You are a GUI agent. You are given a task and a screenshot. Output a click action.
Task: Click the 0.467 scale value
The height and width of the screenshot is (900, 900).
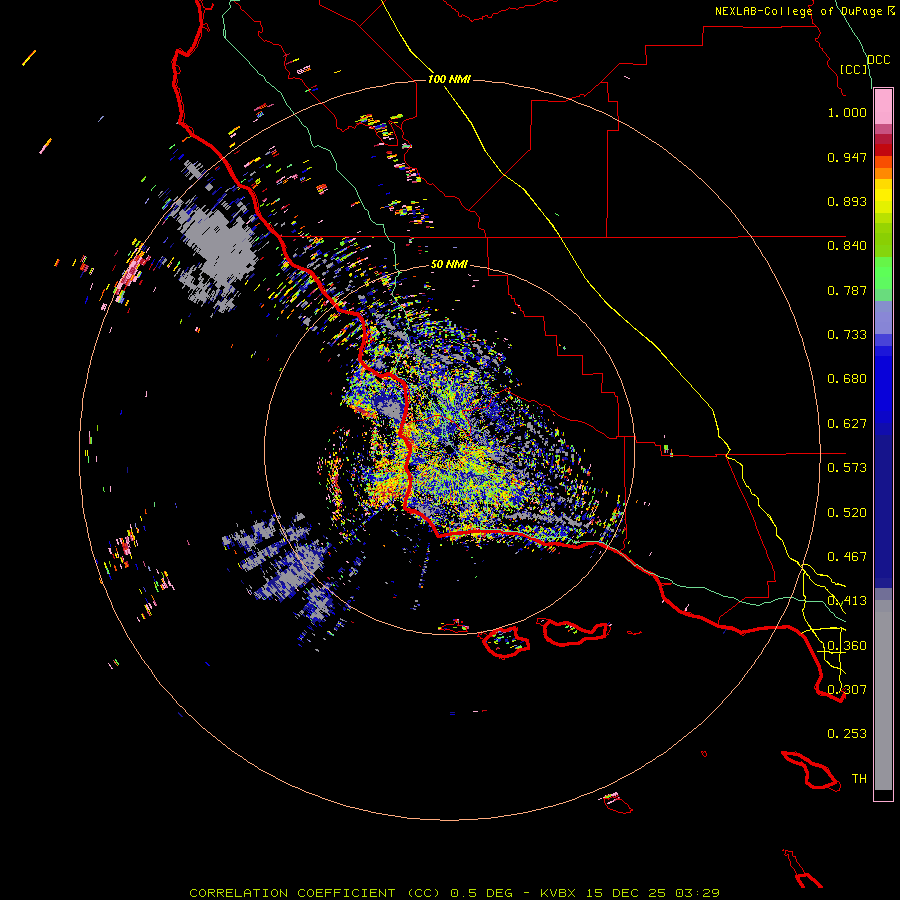(x=847, y=557)
